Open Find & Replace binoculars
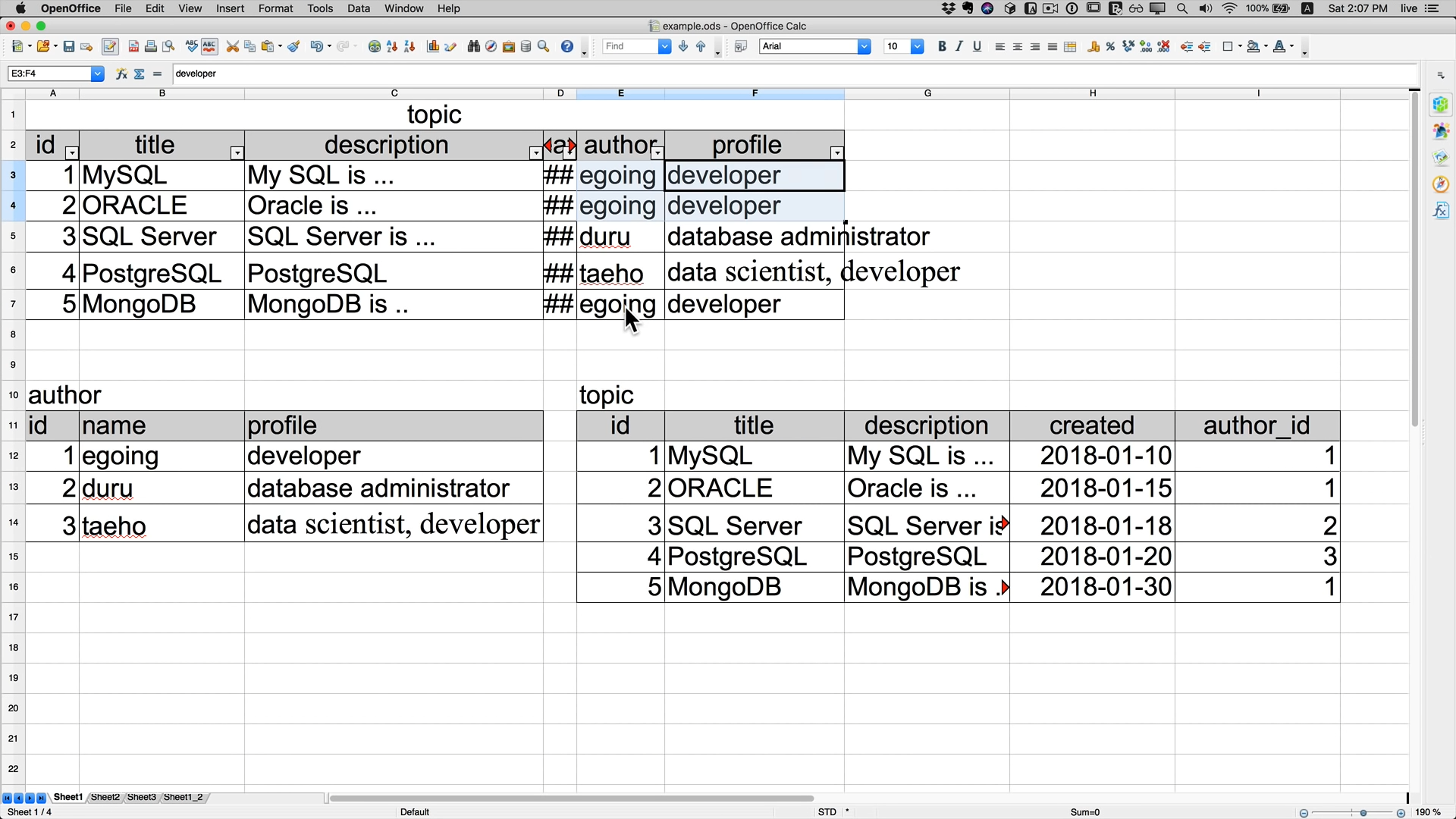The height and width of the screenshot is (819, 1456). point(474,47)
